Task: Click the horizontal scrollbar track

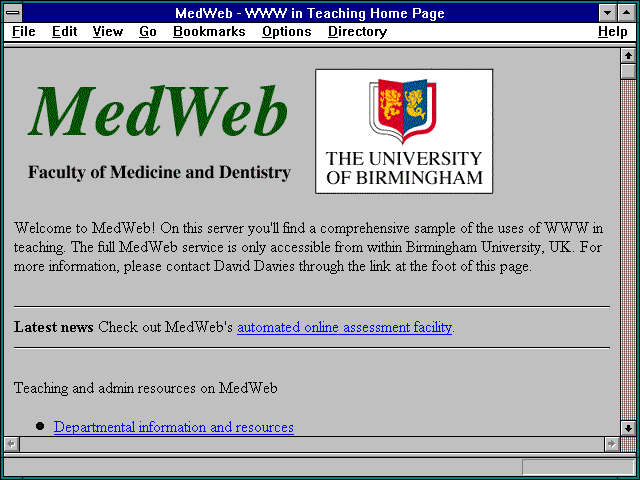Action: point(311,444)
